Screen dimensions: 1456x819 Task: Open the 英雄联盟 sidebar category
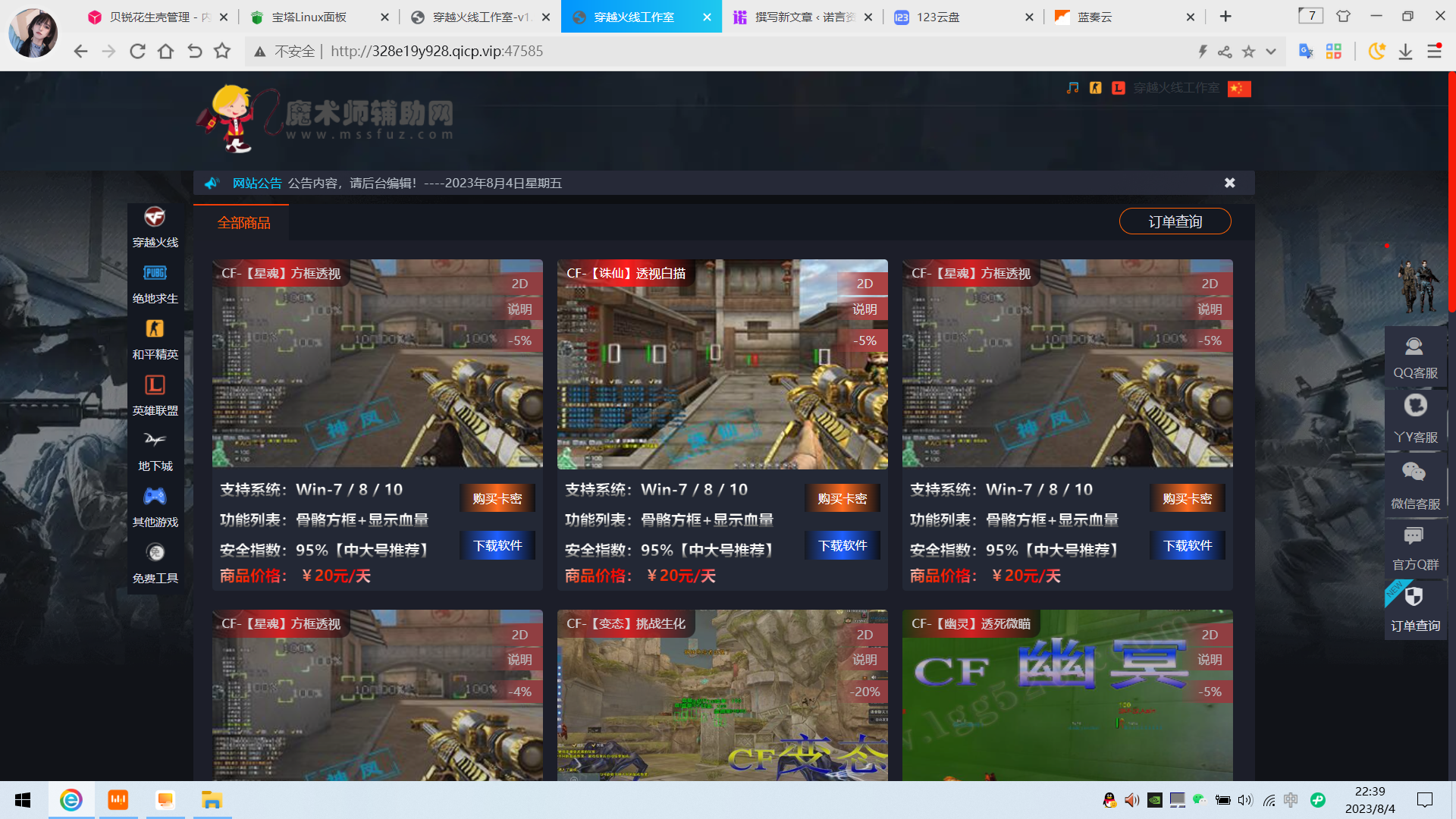coord(155,396)
